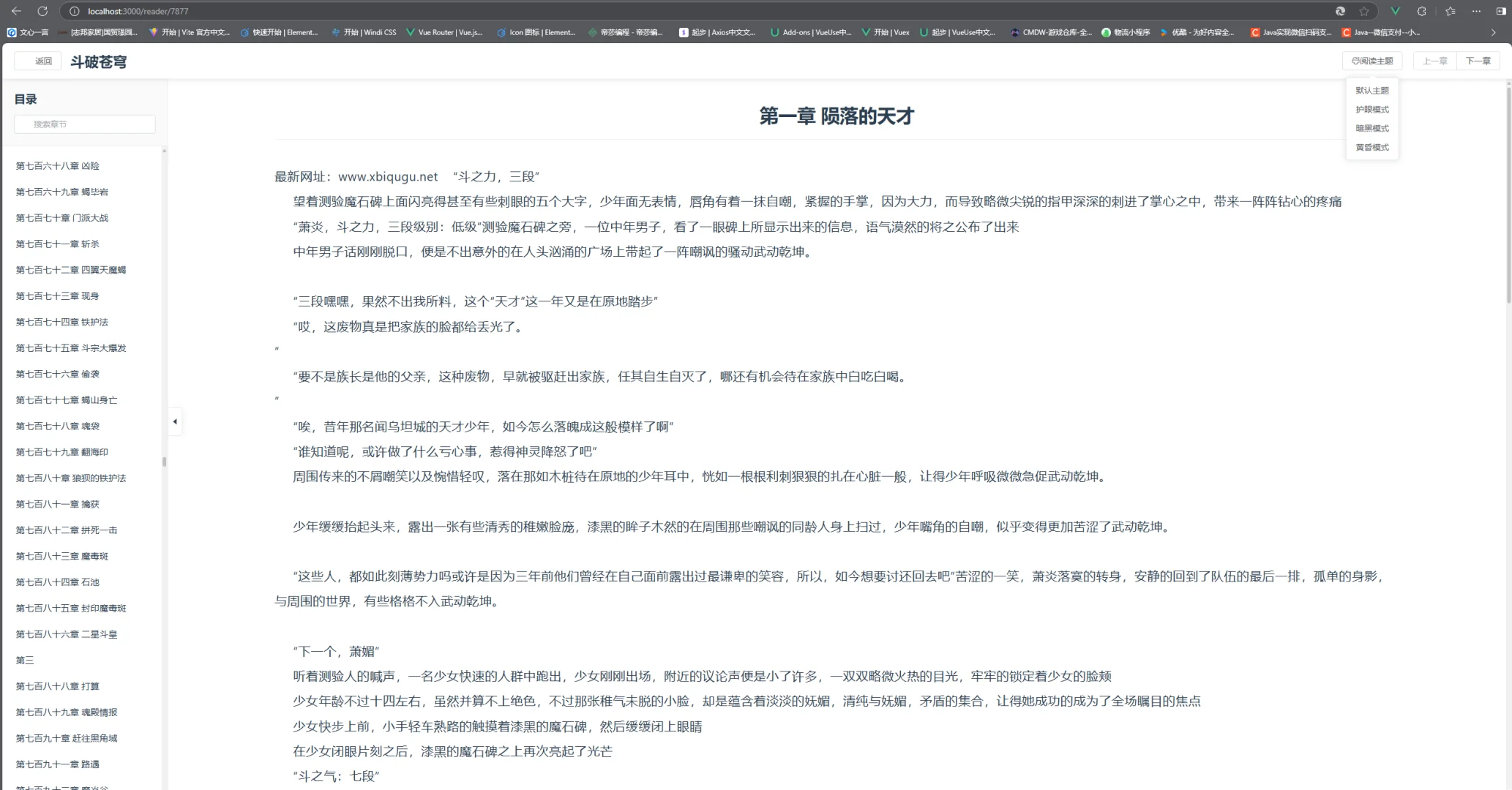The image size is (1512, 790).
Task: Open the browser settings and more menu
Action: pos(1477,11)
